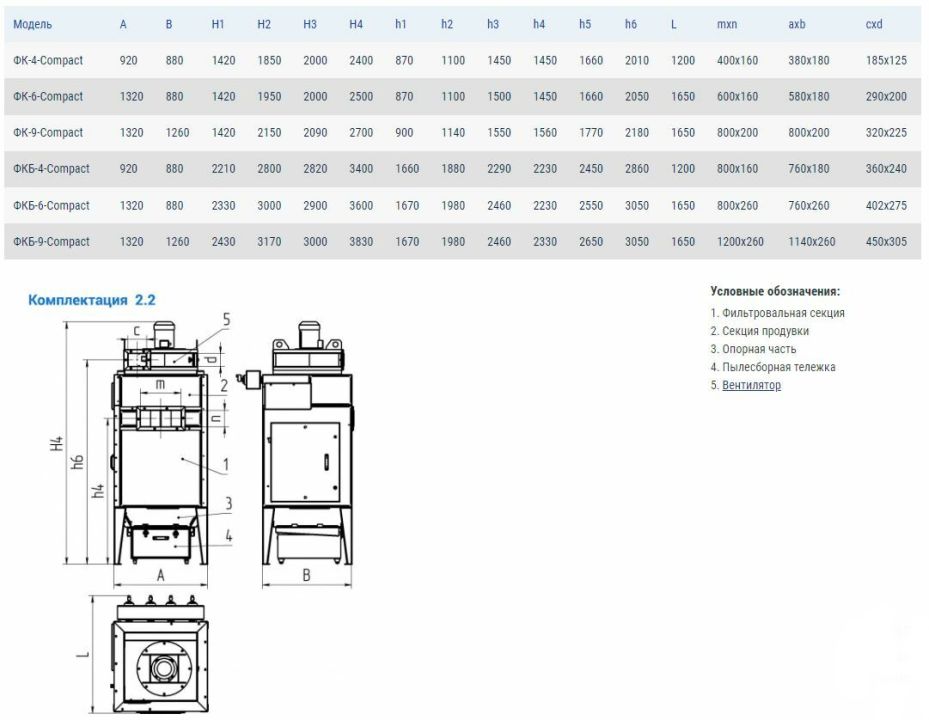929x720 pixels.
Task: Click the Модель column header
Action: pyautogui.click(x=33, y=24)
